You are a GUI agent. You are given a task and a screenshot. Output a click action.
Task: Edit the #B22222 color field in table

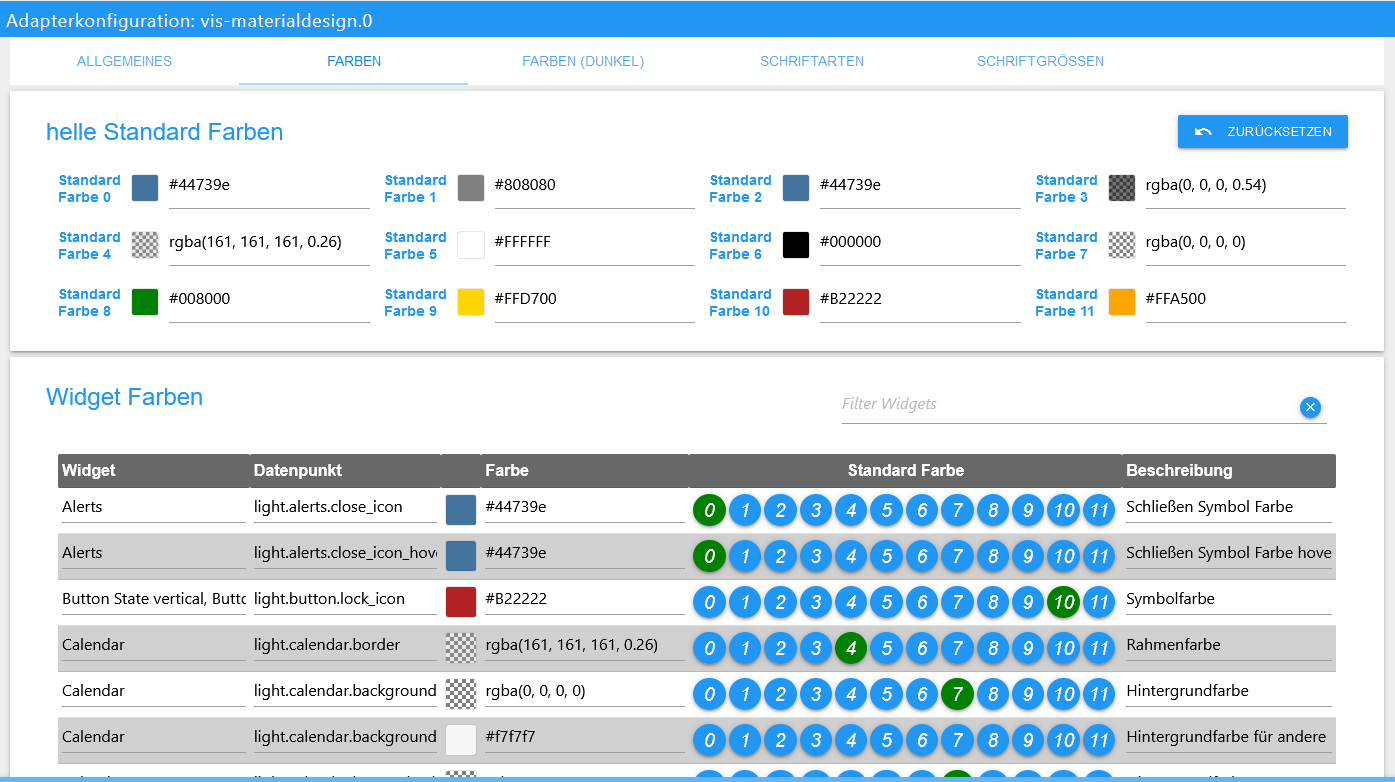click(585, 600)
